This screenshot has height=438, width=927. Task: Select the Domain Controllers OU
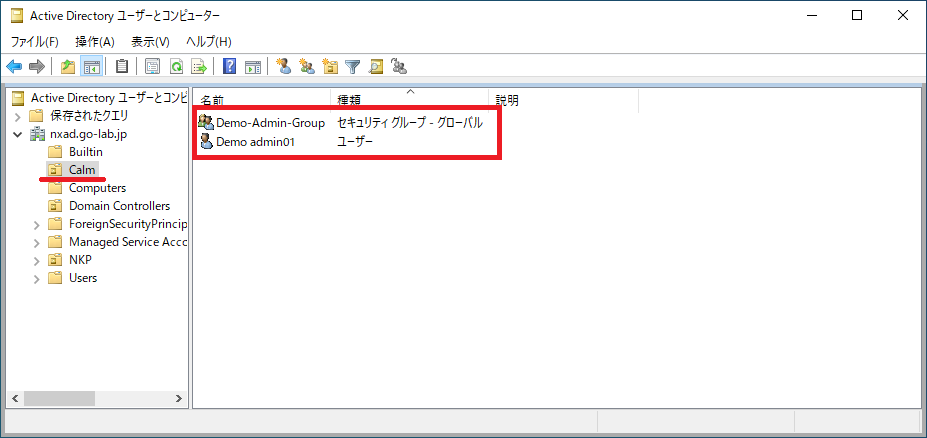click(x=119, y=206)
